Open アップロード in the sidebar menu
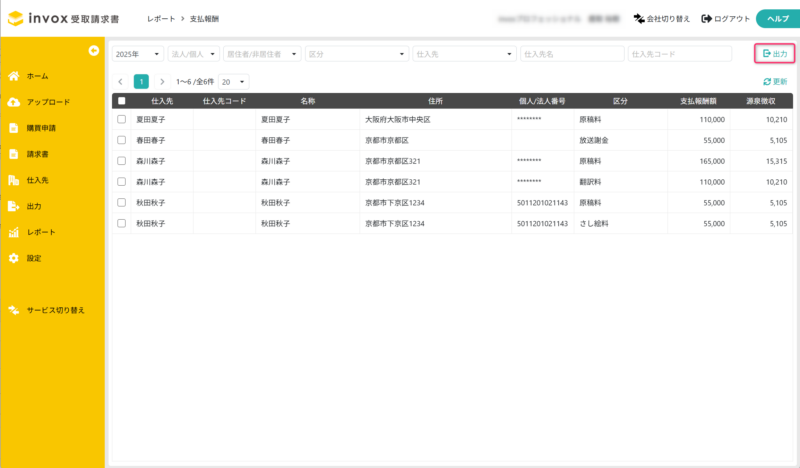Image resolution: width=800 pixels, height=468 pixels. 48,102
